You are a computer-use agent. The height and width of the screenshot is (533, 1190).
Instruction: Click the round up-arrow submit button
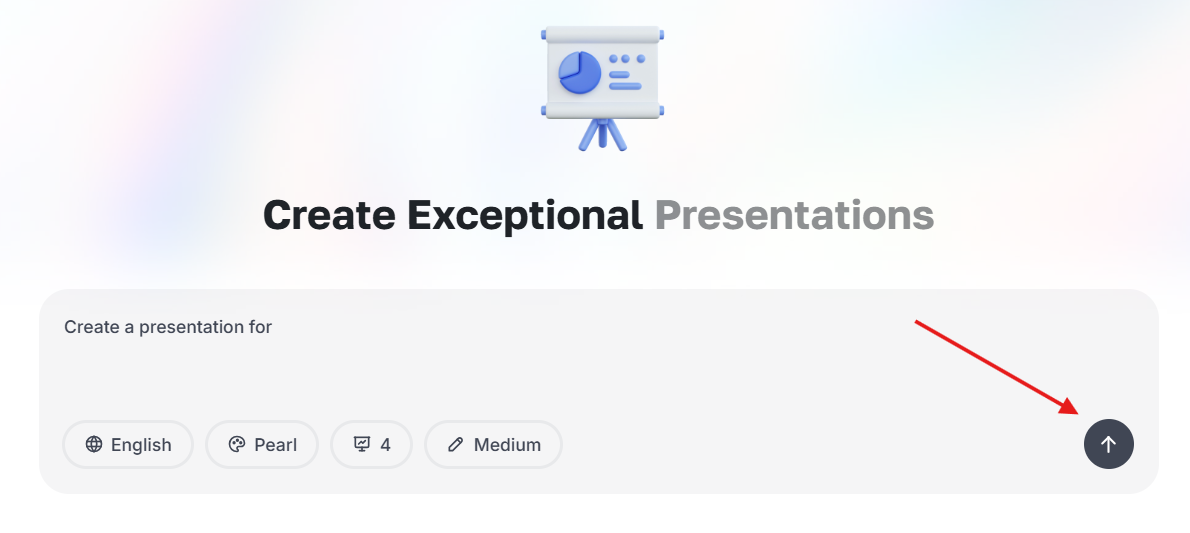click(x=1108, y=444)
